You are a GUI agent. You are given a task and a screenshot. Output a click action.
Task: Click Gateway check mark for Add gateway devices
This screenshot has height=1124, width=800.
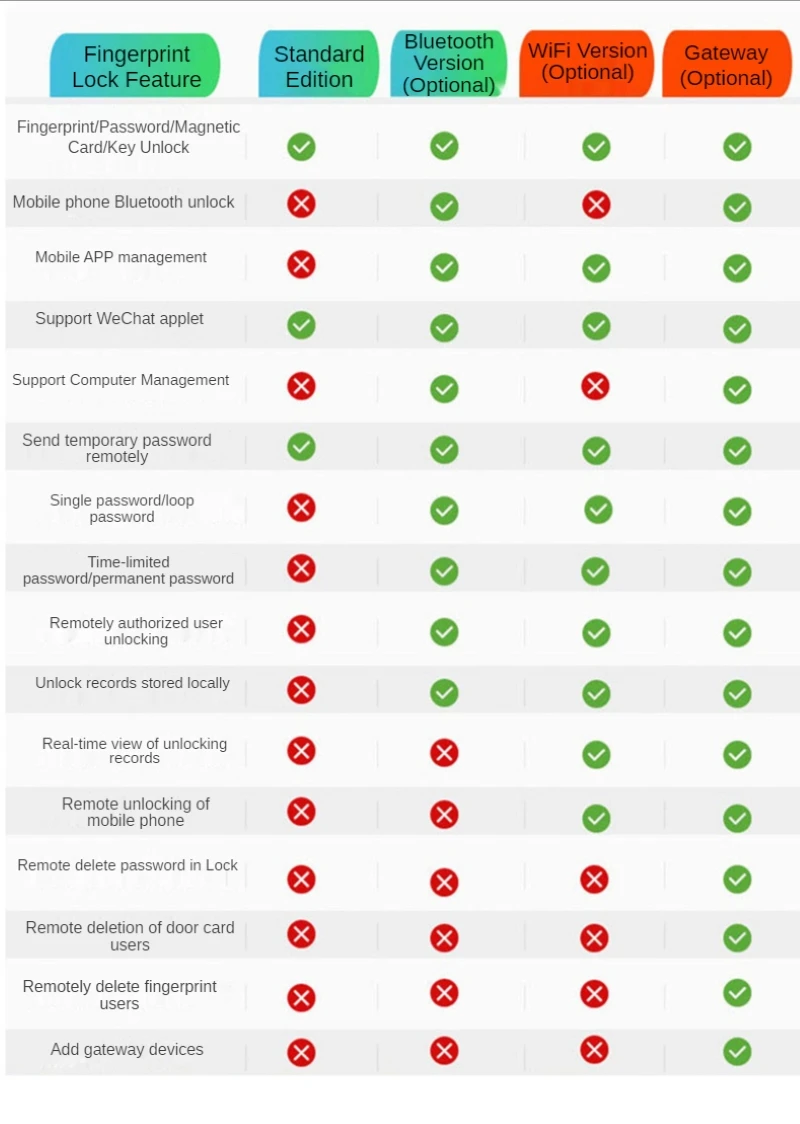pyautogui.click(x=737, y=1051)
